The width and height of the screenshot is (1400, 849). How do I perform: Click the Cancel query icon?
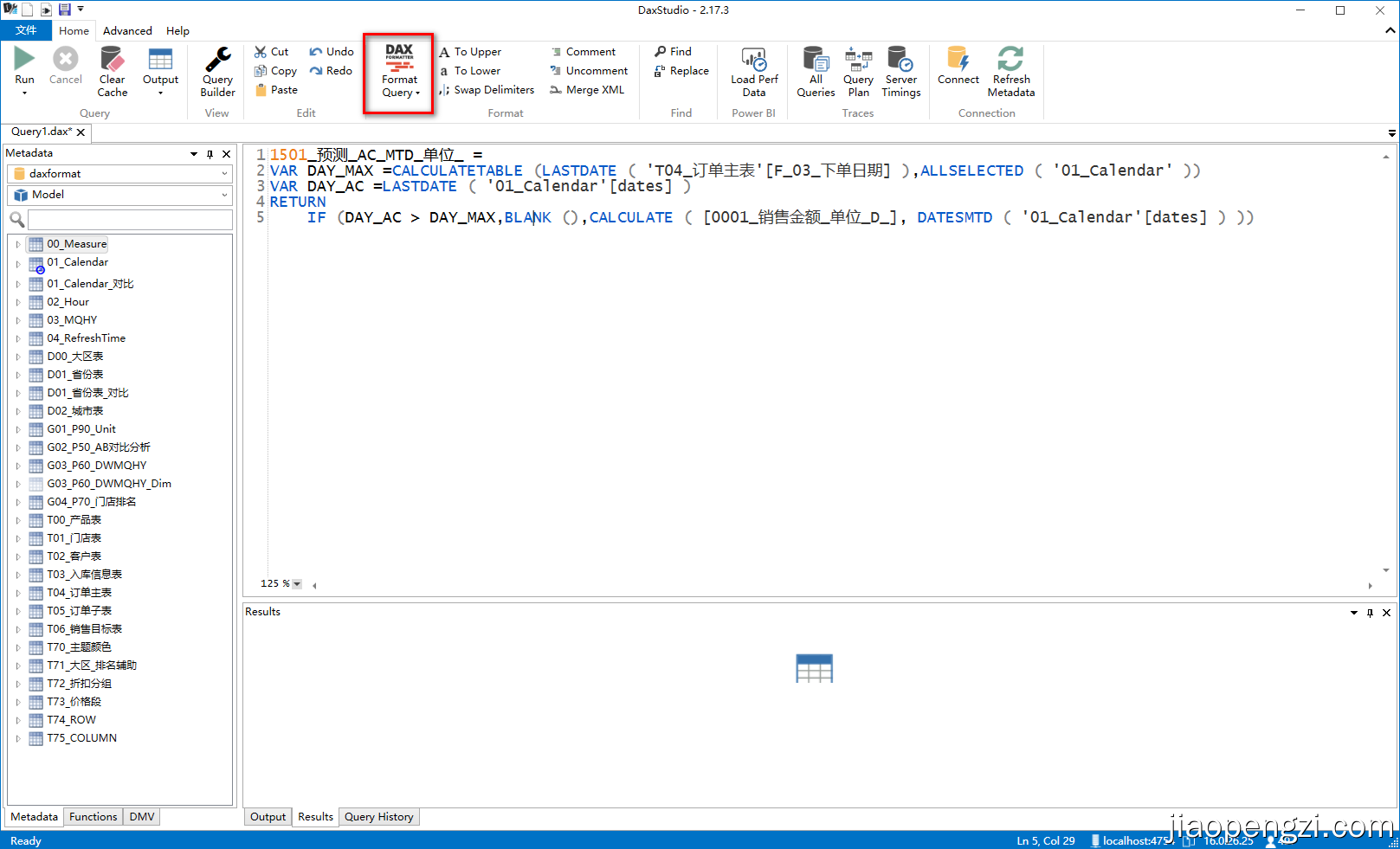pyautogui.click(x=66, y=59)
